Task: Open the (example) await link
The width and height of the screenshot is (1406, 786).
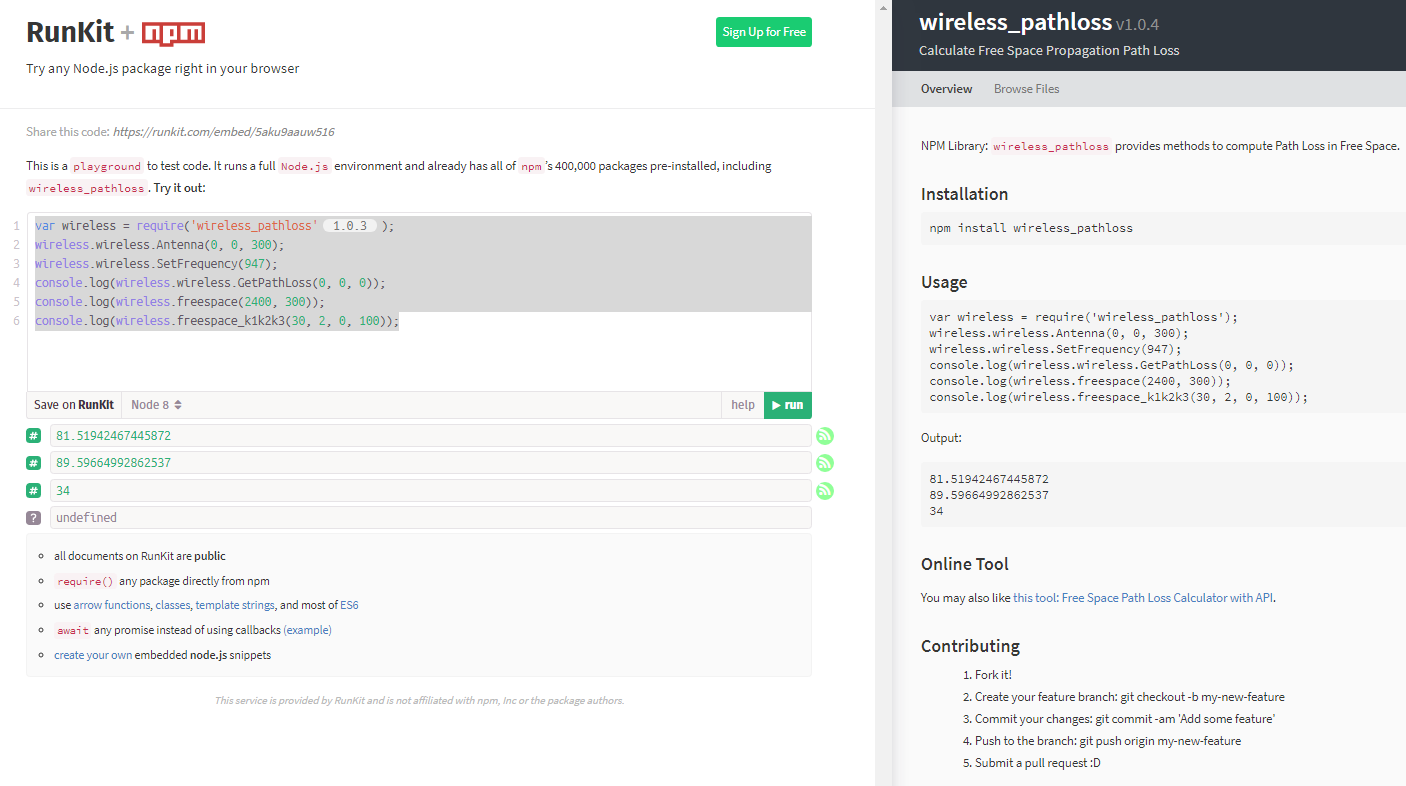Action: click(x=307, y=630)
